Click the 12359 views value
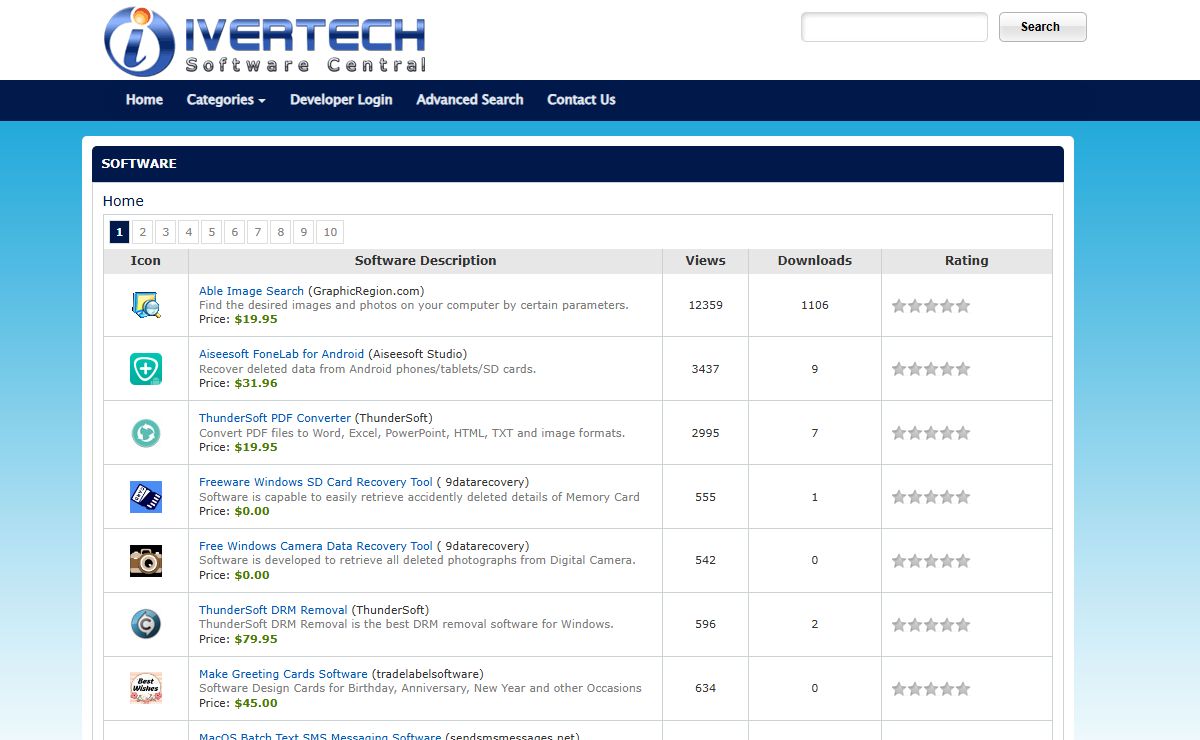1200x740 pixels. (x=705, y=305)
